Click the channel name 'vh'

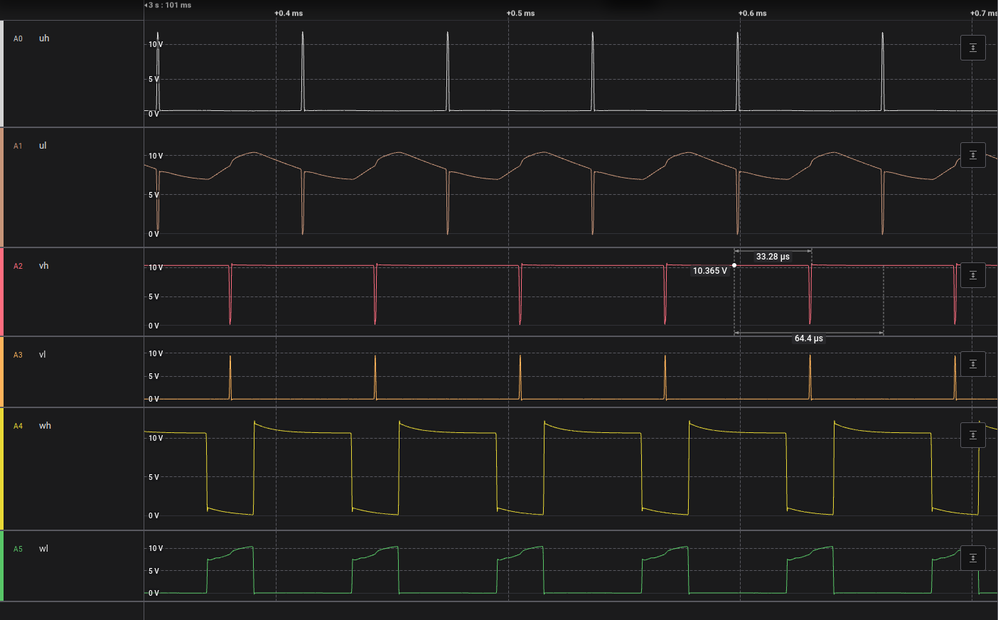[43, 265]
